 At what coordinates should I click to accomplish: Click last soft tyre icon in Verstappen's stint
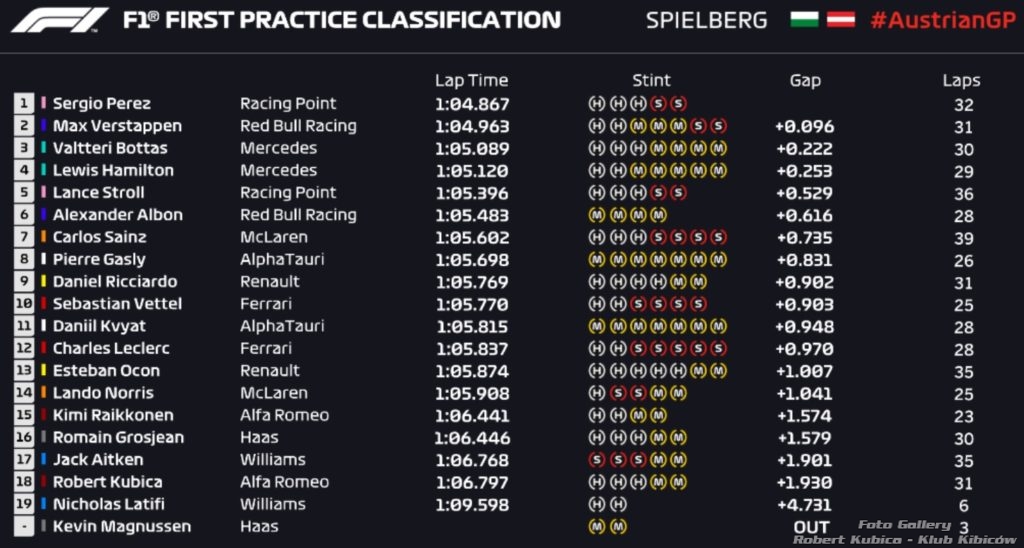(718, 126)
